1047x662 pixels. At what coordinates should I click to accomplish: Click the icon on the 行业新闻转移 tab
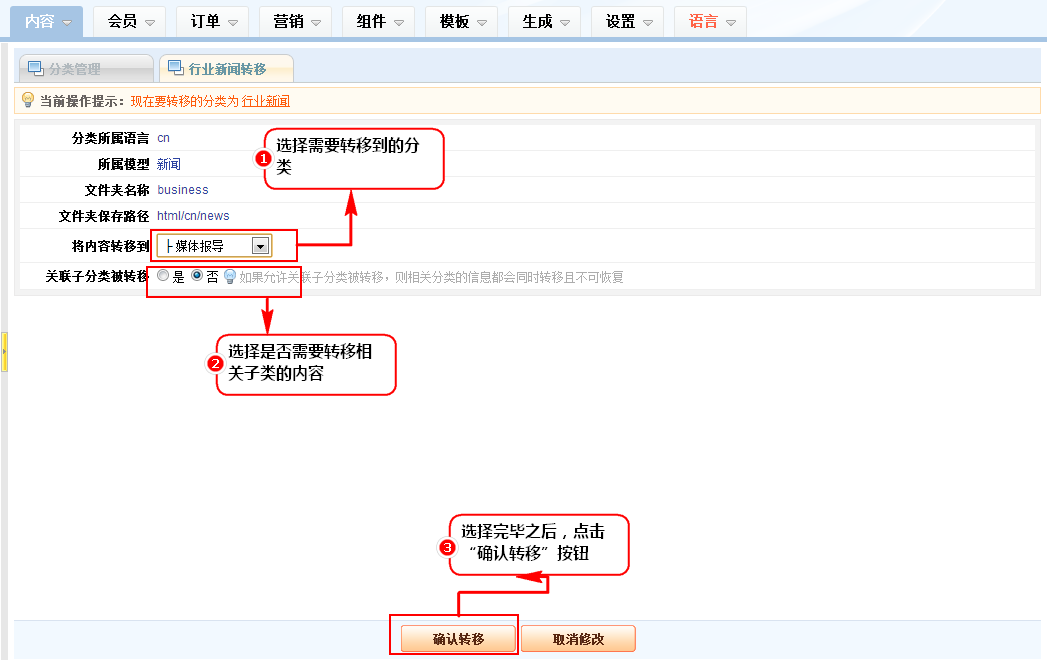pyautogui.click(x=176, y=69)
